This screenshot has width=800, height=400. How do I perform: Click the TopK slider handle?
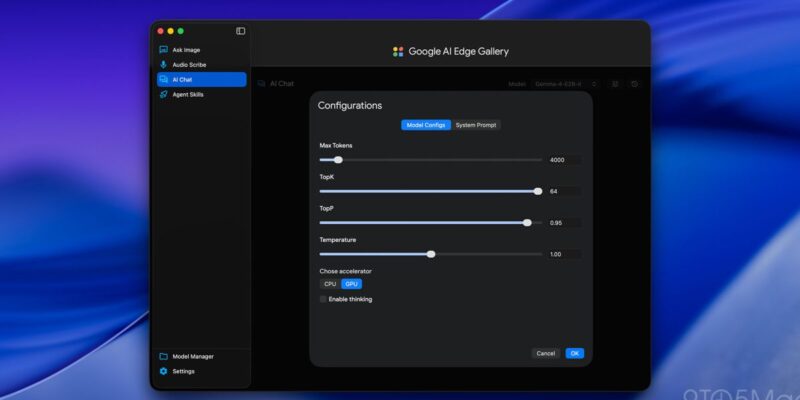pos(538,191)
